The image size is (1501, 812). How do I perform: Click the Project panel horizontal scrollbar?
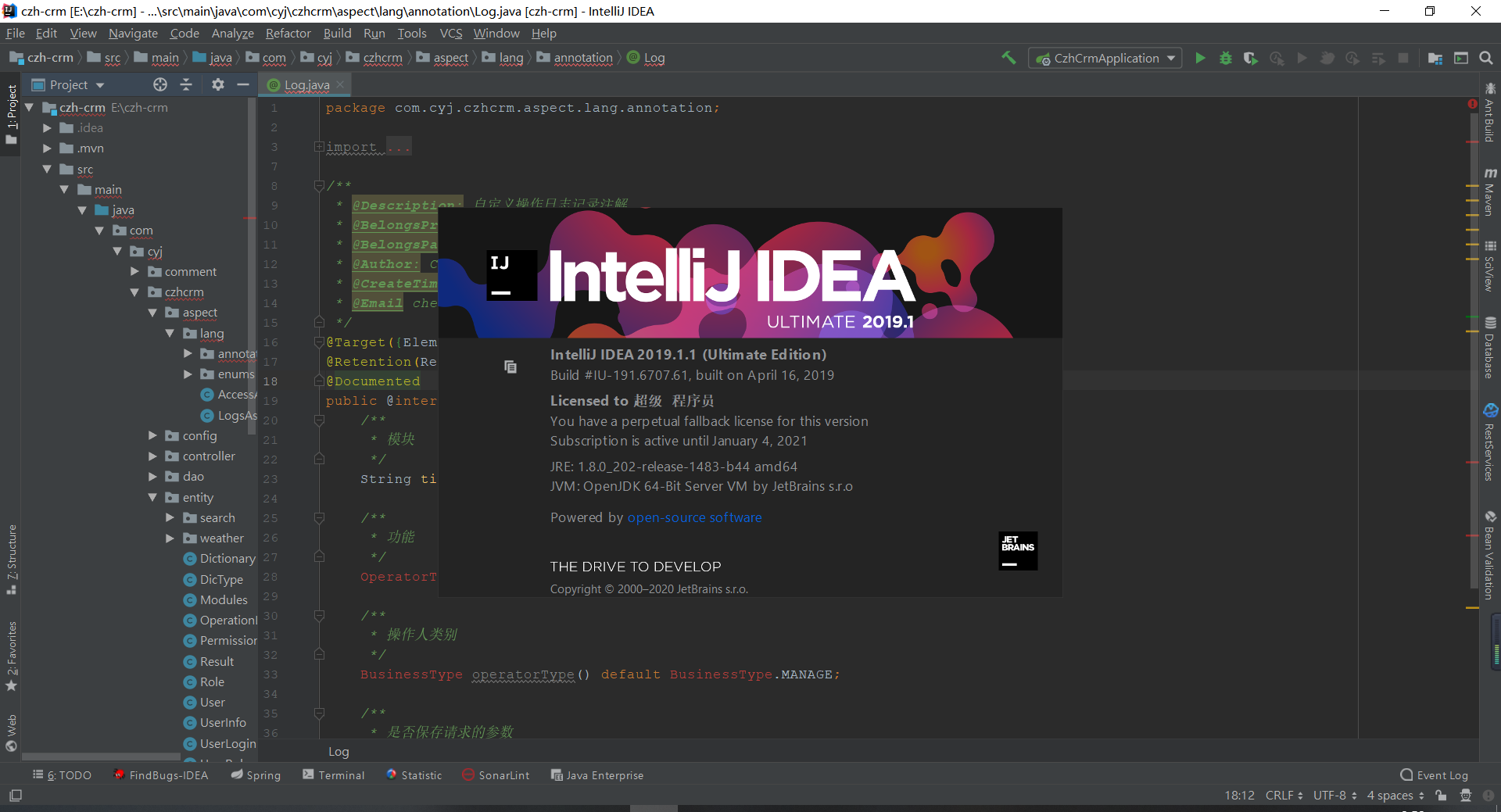tap(101, 757)
